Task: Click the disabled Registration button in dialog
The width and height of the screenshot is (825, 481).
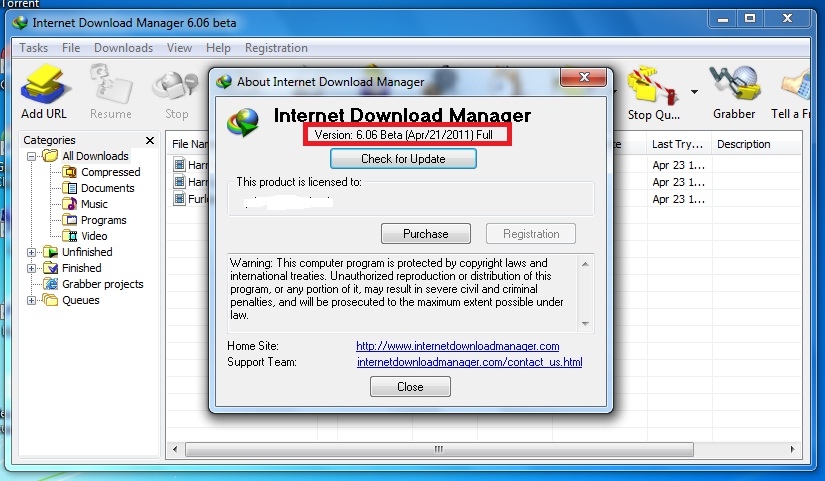Action: point(531,234)
